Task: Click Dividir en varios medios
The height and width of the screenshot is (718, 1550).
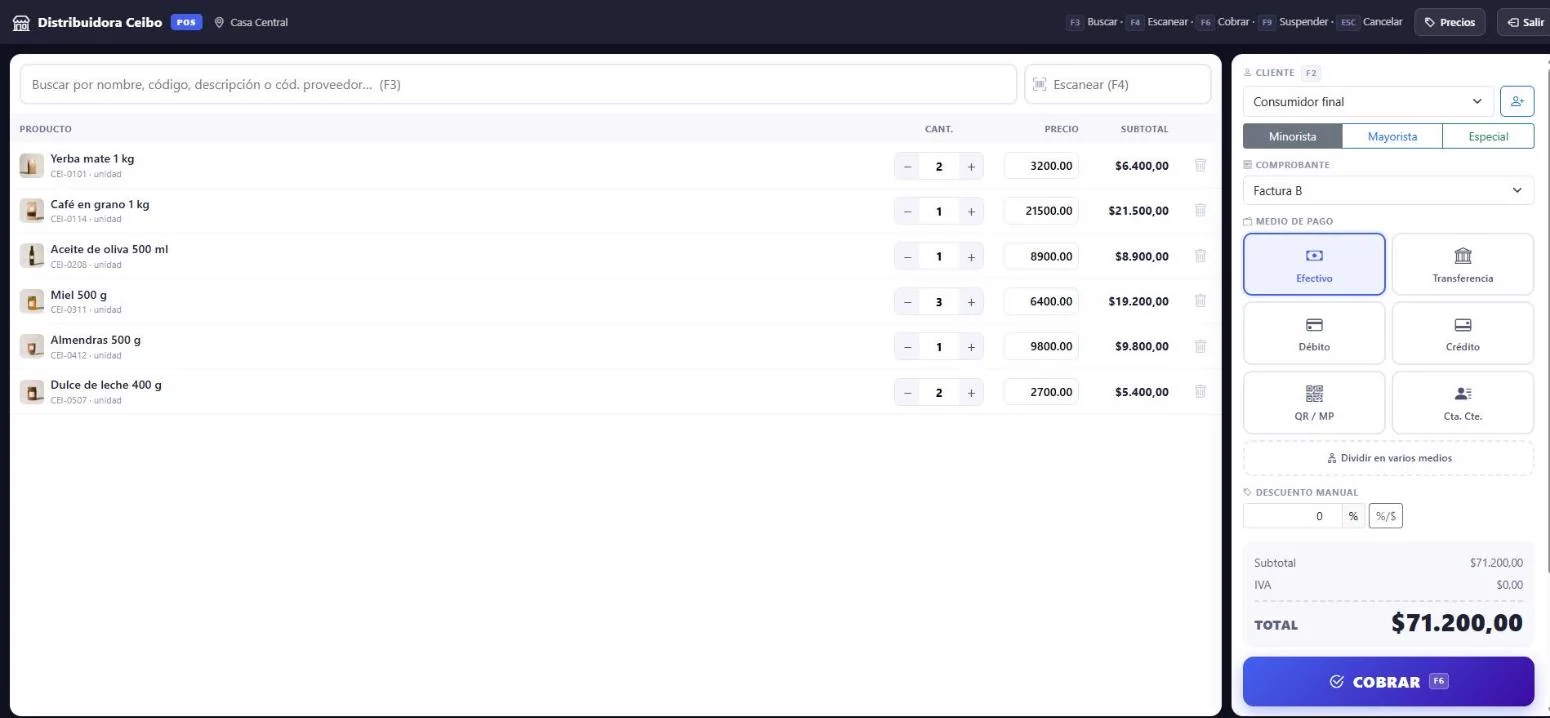Action: 1388,458
